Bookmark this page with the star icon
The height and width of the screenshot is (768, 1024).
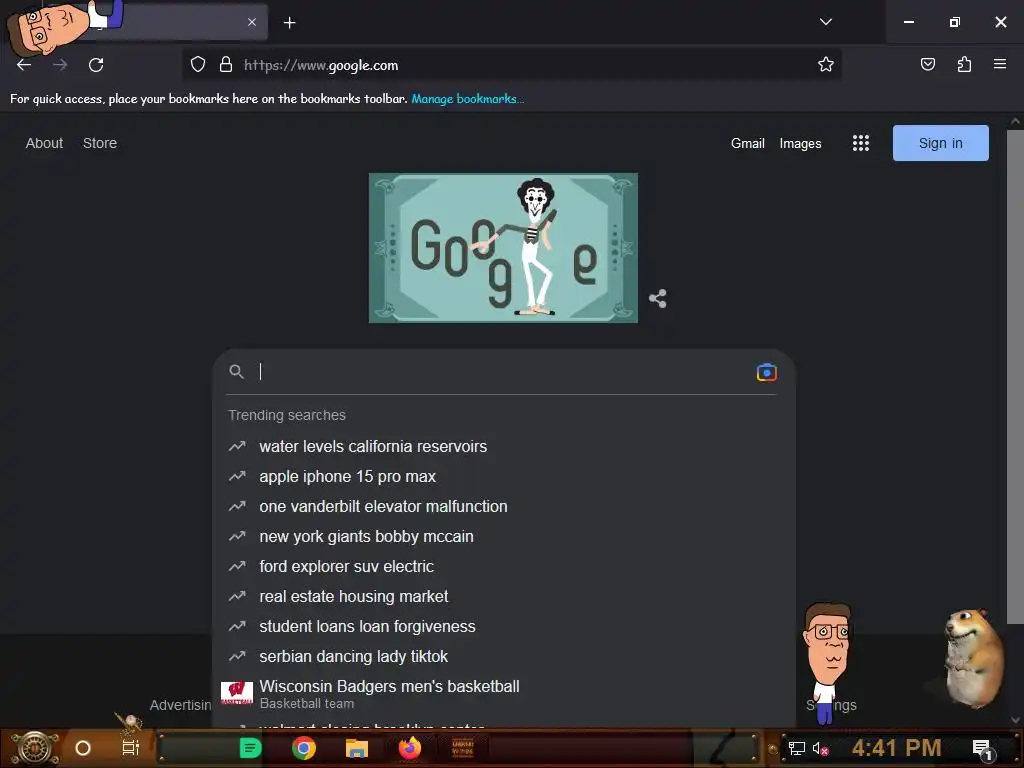click(825, 64)
